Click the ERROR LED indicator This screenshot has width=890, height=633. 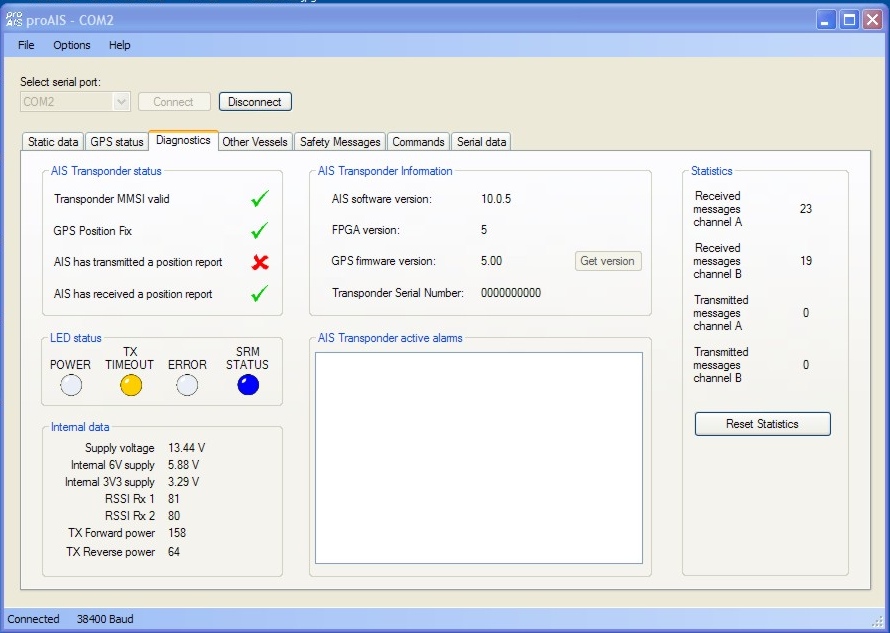[x=187, y=385]
